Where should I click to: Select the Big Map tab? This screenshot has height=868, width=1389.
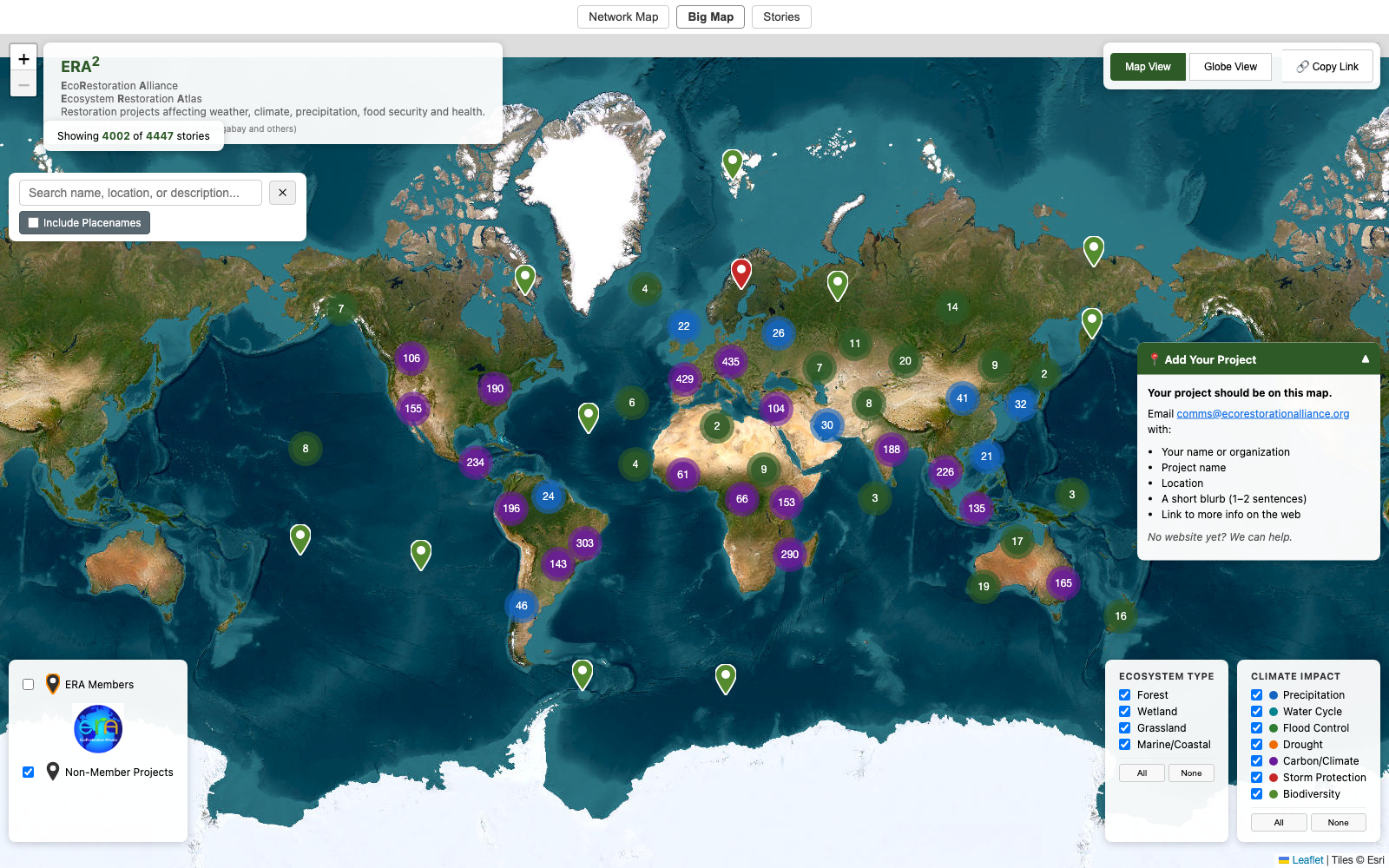711,16
